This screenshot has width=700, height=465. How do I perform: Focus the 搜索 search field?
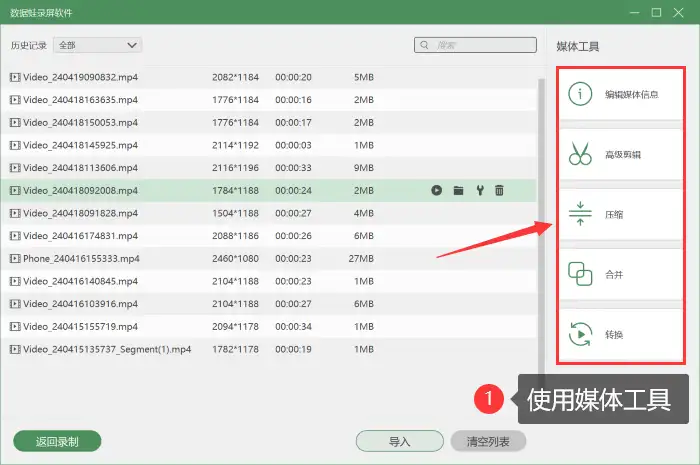(x=475, y=45)
